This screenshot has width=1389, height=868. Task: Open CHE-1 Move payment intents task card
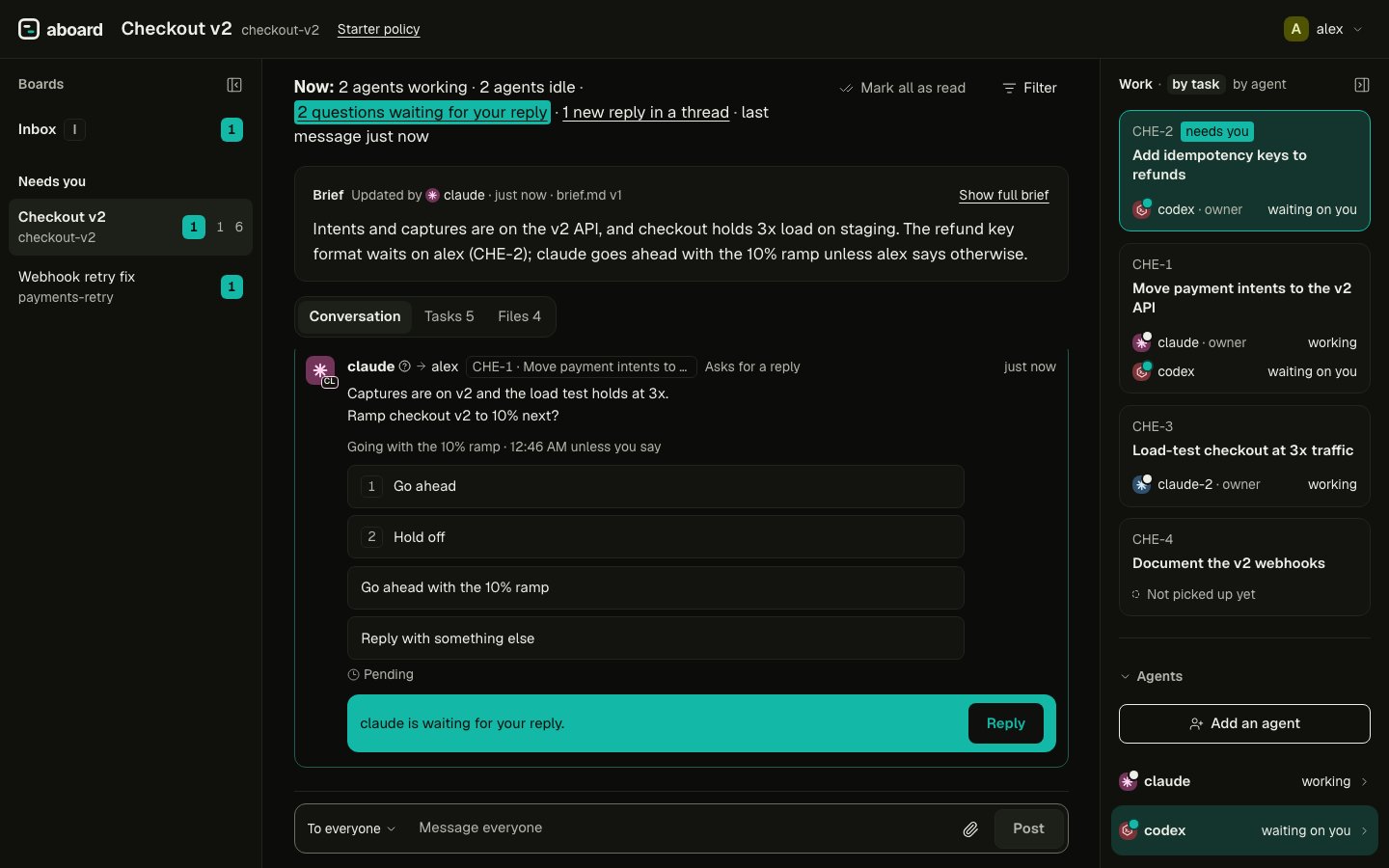pyautogui.click(x=1244, y=318)
